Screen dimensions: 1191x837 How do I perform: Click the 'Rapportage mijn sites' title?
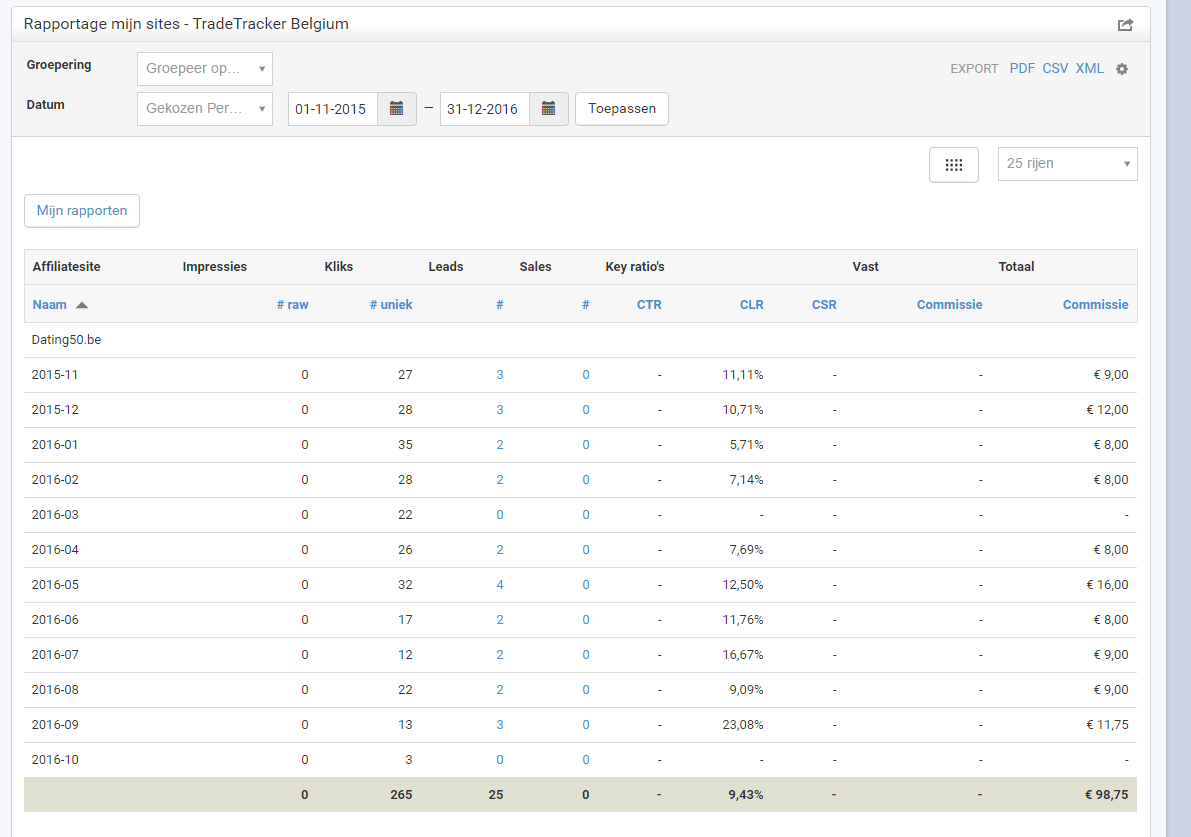pyautogui.click(x=186, y=24)
